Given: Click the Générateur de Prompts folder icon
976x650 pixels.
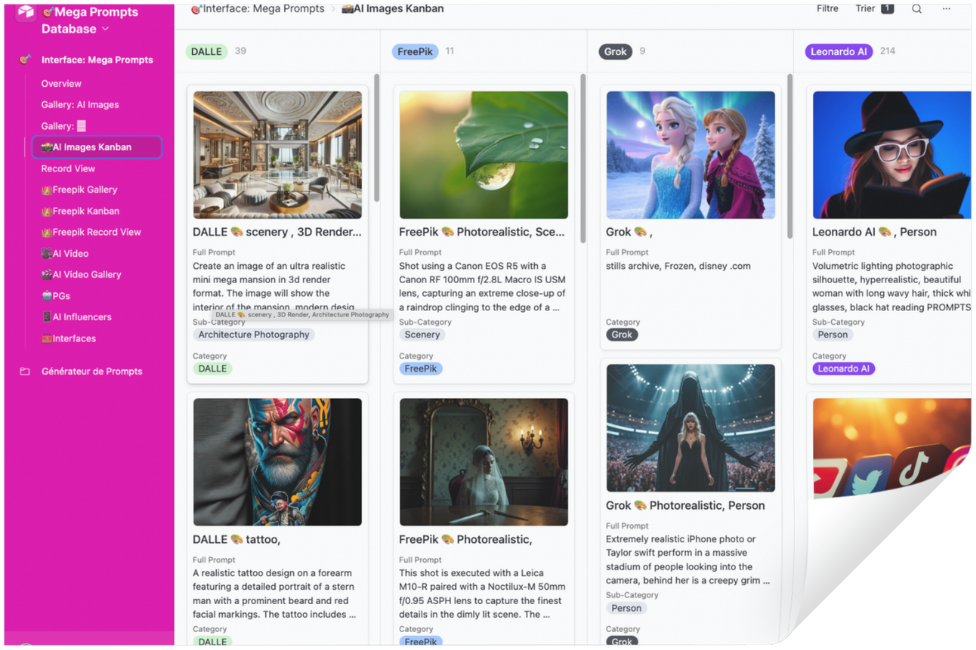Looking at the screenshot, I should pyautogui.click(x=25, y=371).
